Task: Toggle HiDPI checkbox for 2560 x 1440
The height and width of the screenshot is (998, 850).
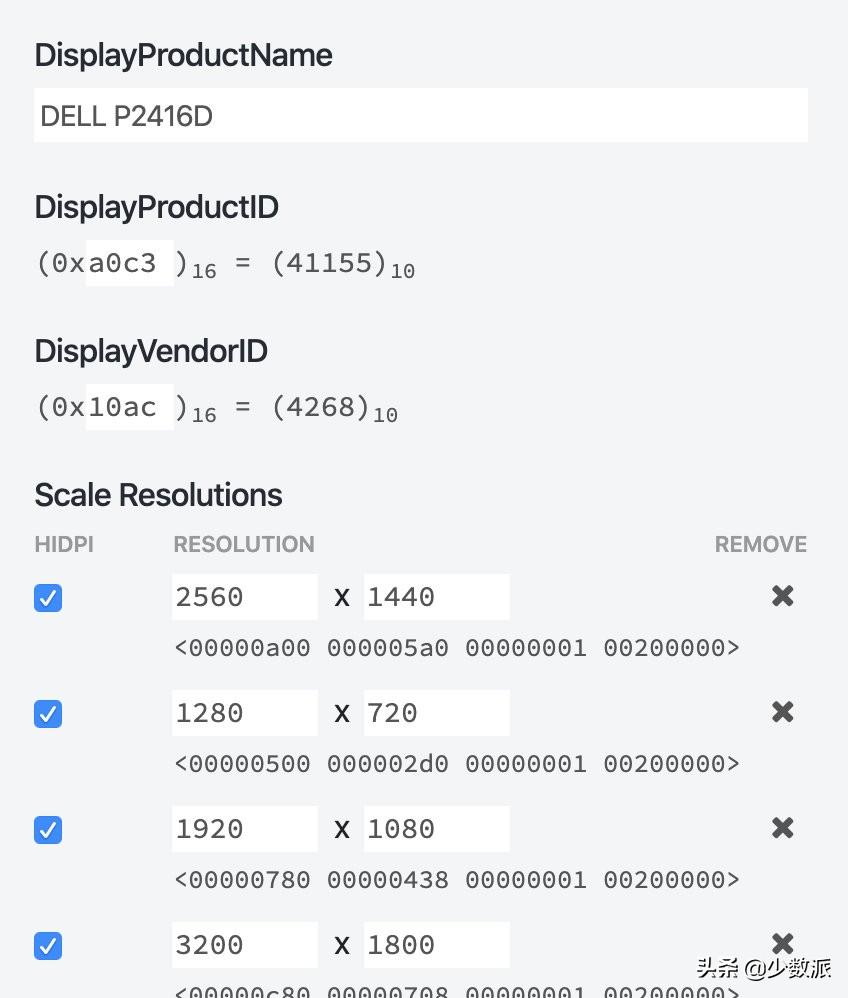Action: pyautogui.click(x=48, y=598)
